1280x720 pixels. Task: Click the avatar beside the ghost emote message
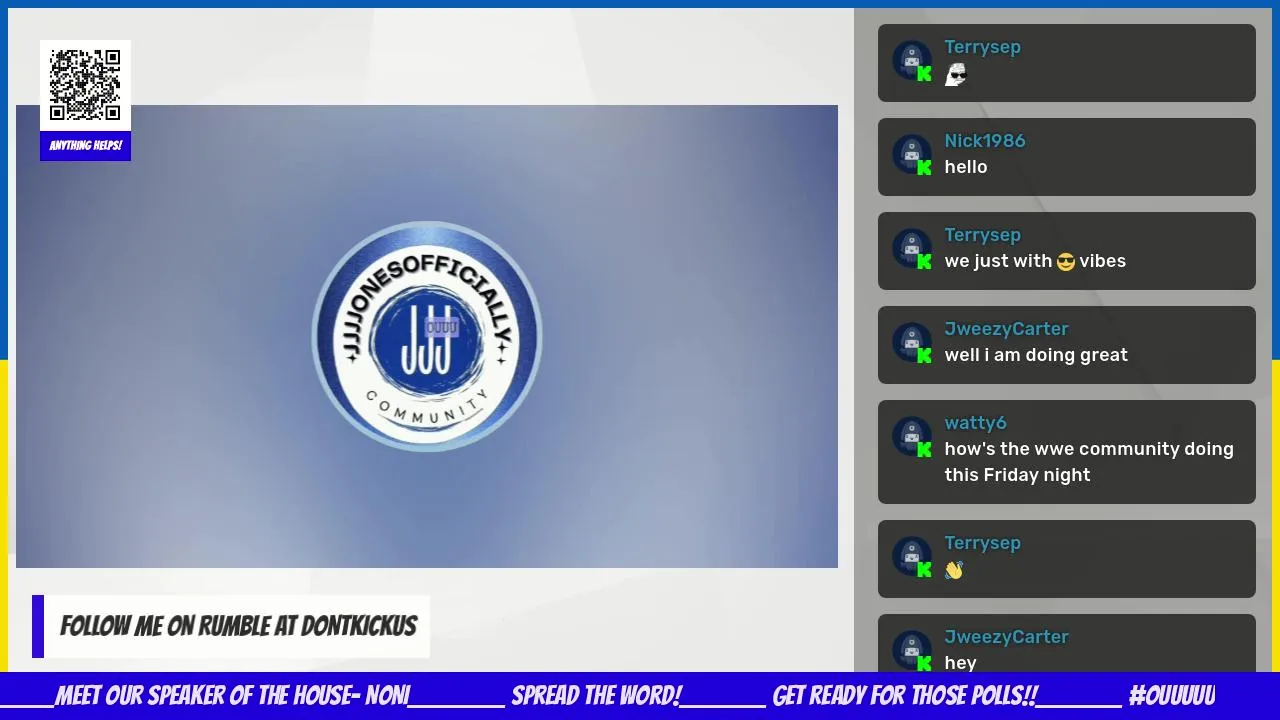pyautogui.click(x=912, y=60)
